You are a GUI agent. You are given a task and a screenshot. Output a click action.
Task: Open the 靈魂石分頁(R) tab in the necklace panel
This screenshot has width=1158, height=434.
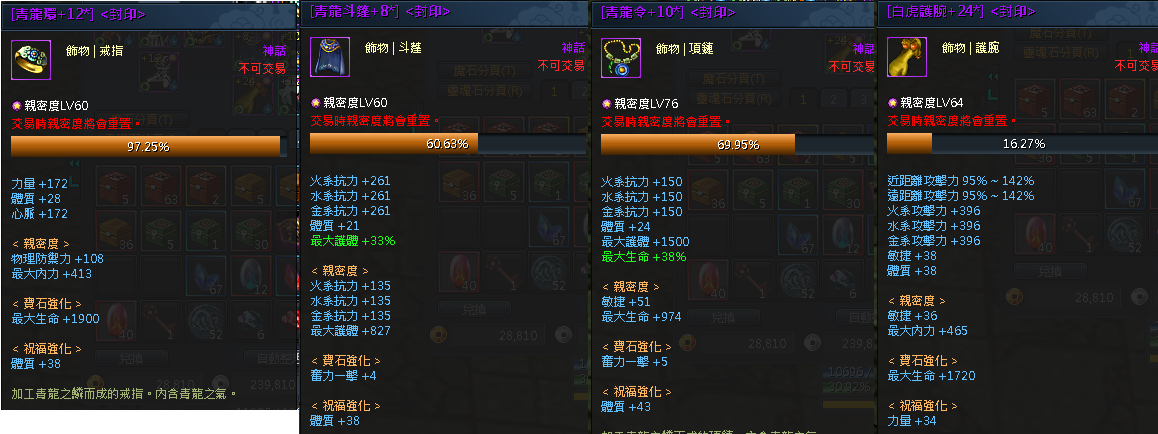[734, 98]
